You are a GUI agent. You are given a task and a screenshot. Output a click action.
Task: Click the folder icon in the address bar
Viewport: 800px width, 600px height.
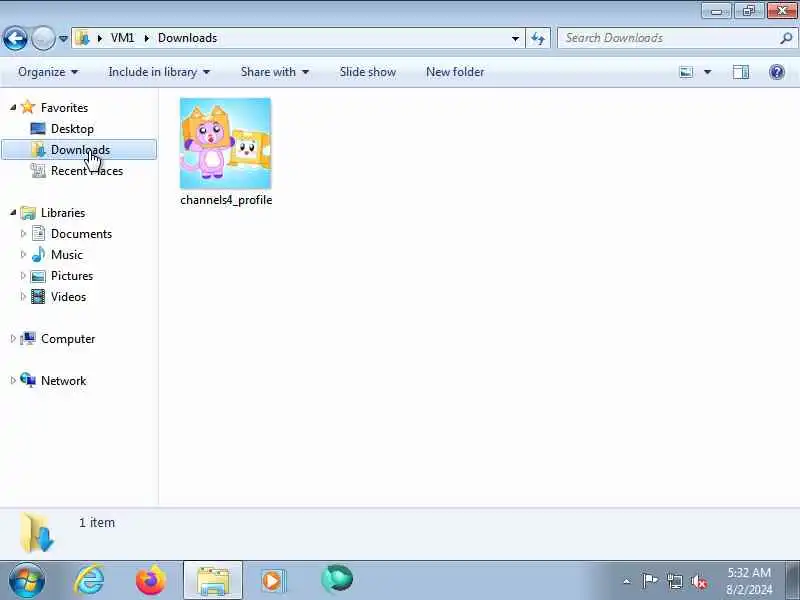coord(82,38)
